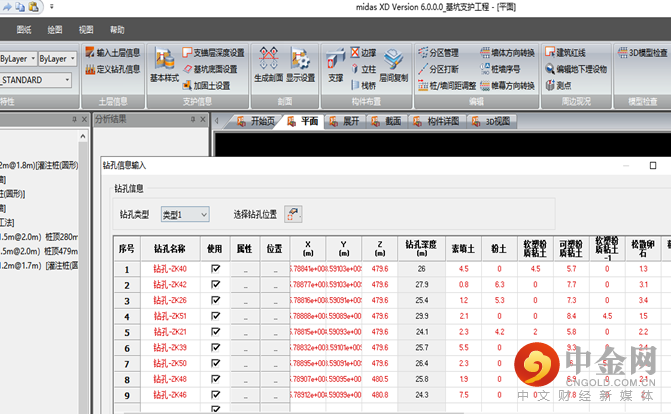Open 支撑层深度设置 settings
This screenshot has width=671, height=414.
tap(213, 53)
